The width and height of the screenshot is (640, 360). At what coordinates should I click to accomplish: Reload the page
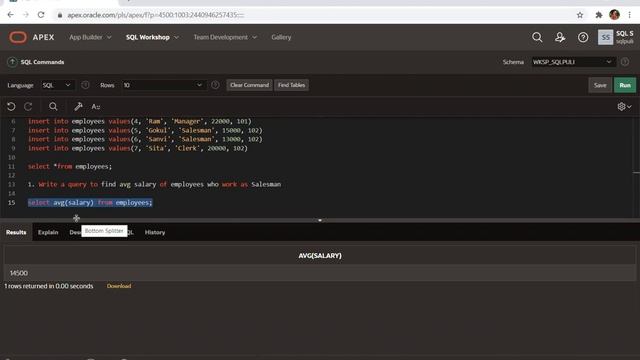(x=41, y=15)
